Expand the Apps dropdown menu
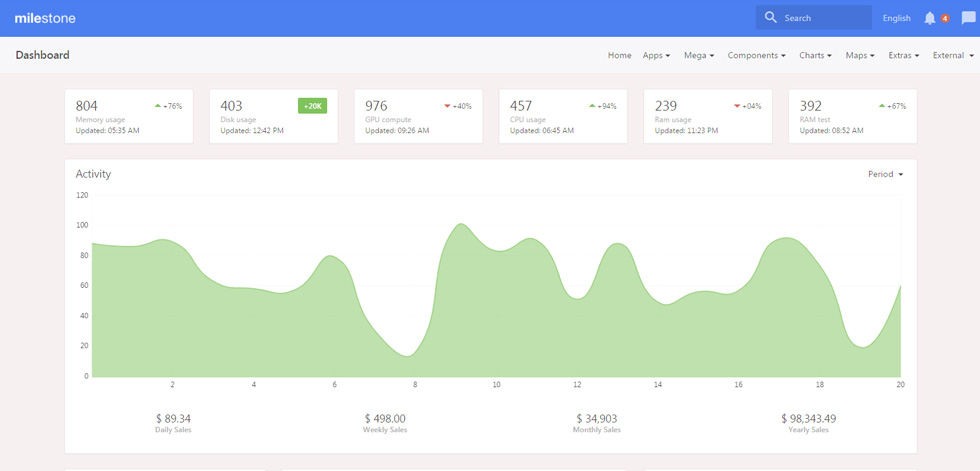The height and width of the screenshot is (471, 980). (656, 55)
